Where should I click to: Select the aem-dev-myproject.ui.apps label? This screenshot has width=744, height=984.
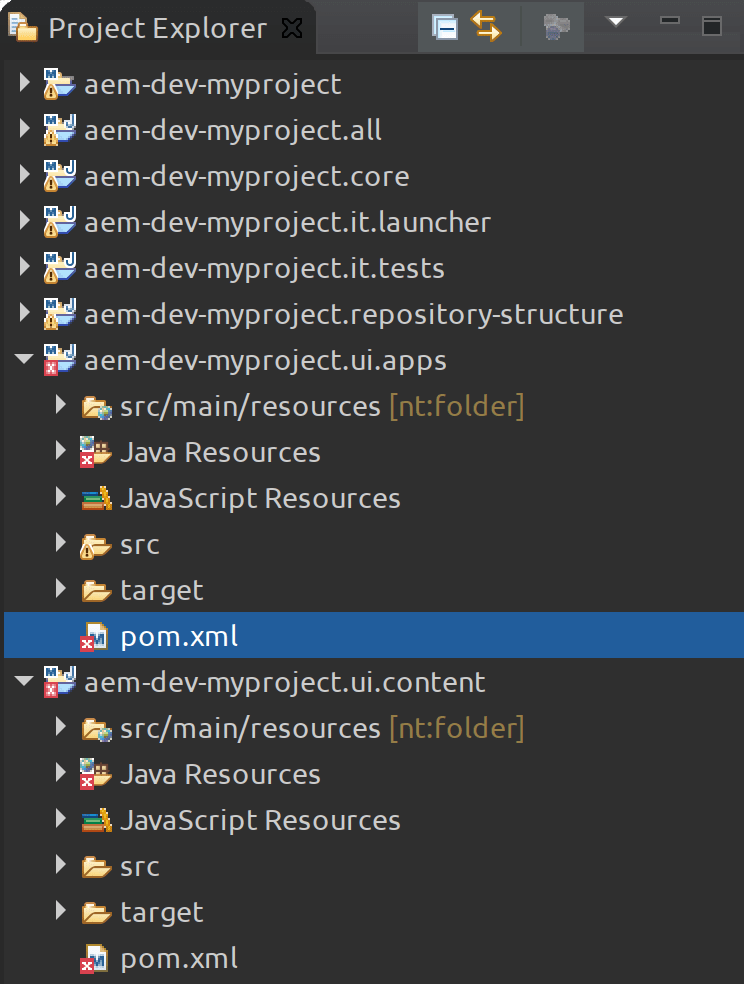pyautogui.click(x=265, y=361)
